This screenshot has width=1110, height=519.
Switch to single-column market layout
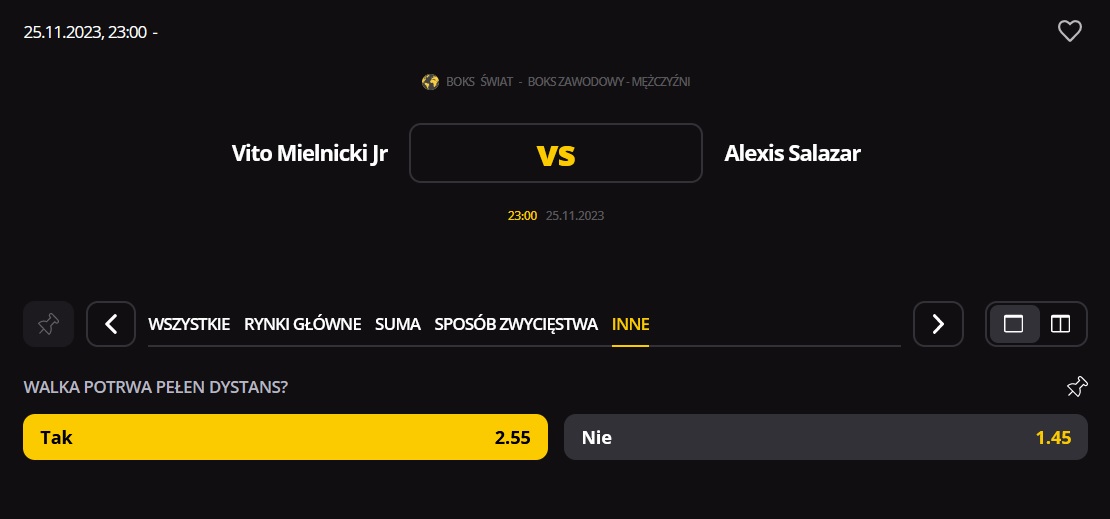(x=1014, y=324)
